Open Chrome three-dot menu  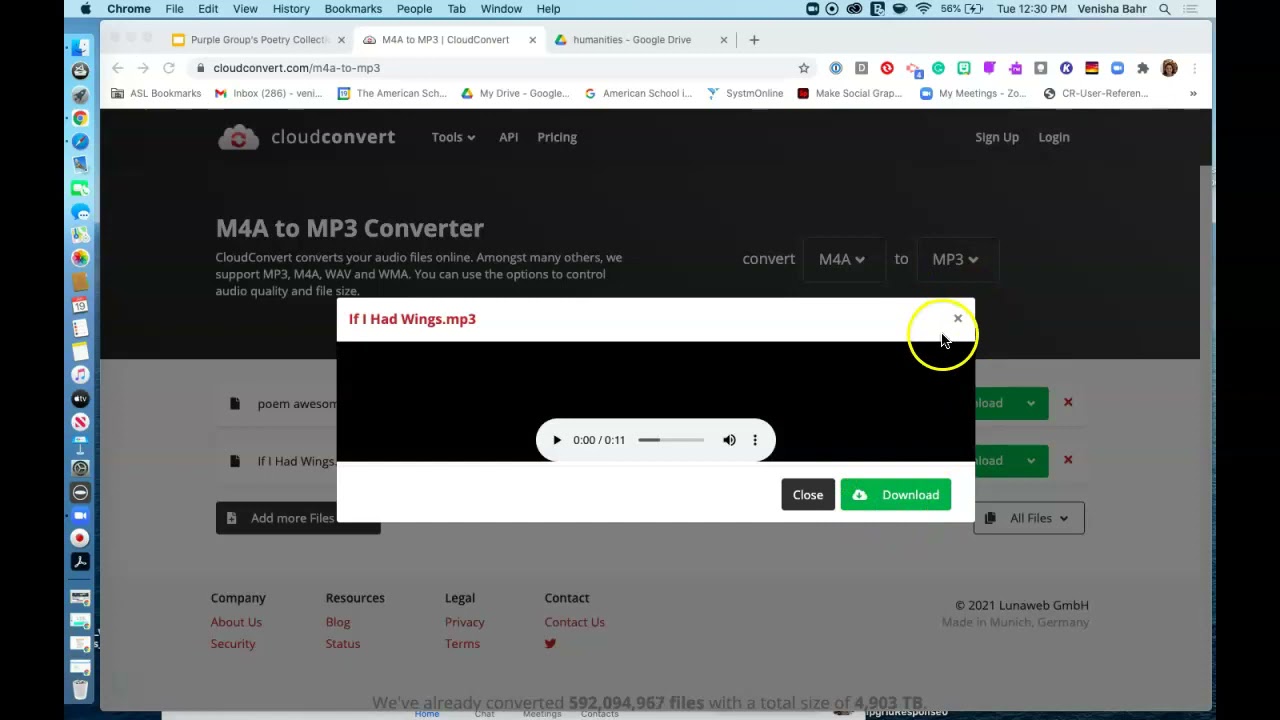coord(1194,68)
